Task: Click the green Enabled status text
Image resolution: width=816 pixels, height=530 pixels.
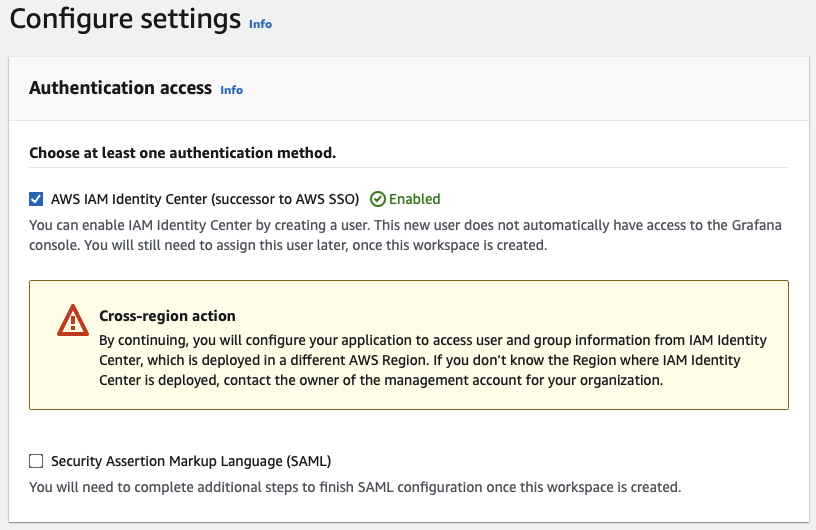Action: point(414,199)
